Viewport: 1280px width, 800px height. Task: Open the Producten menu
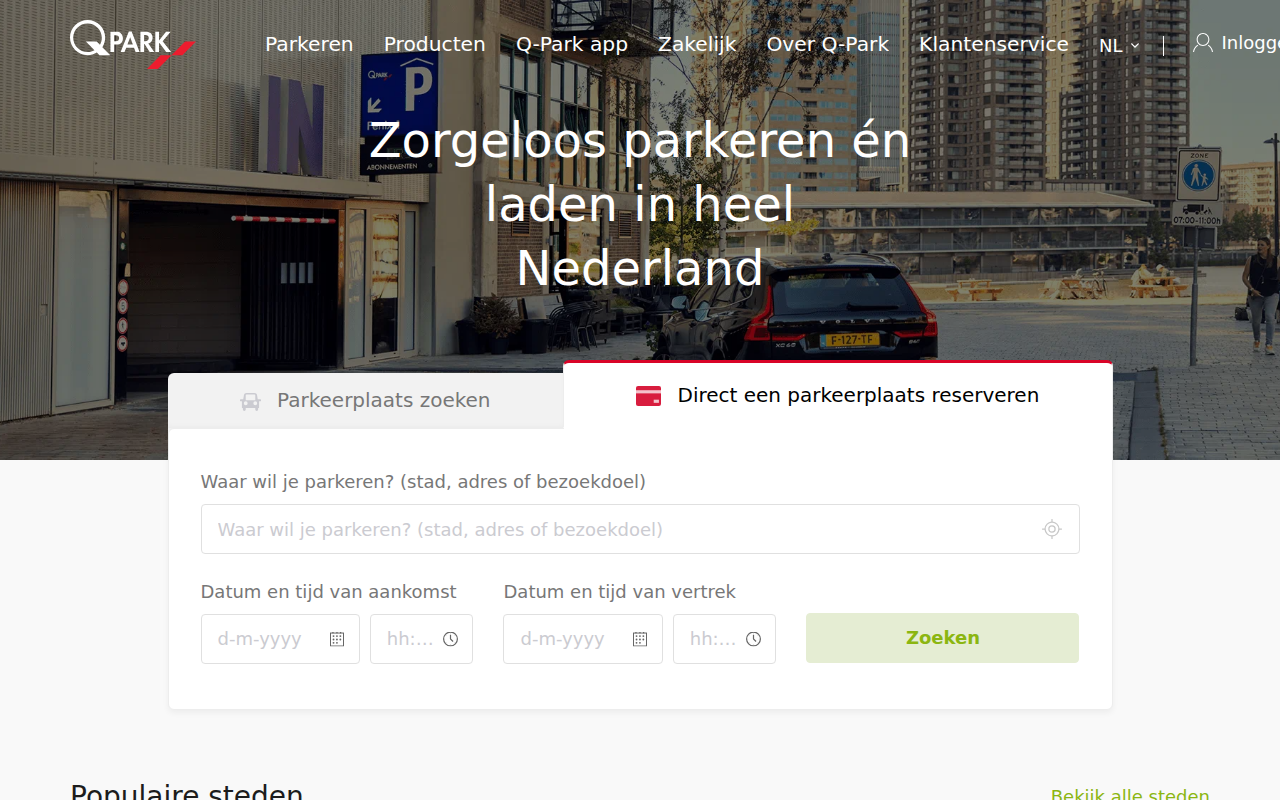[x=434, y=44]
